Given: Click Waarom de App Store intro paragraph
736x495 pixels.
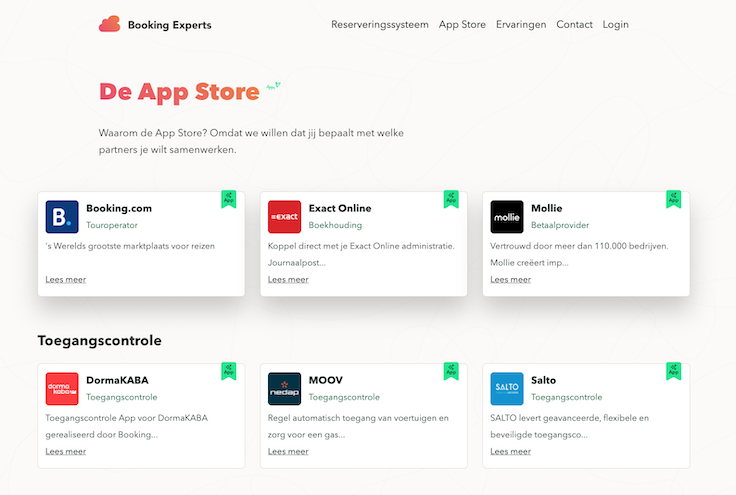Looking at the screenshot, I should point(251,141).
